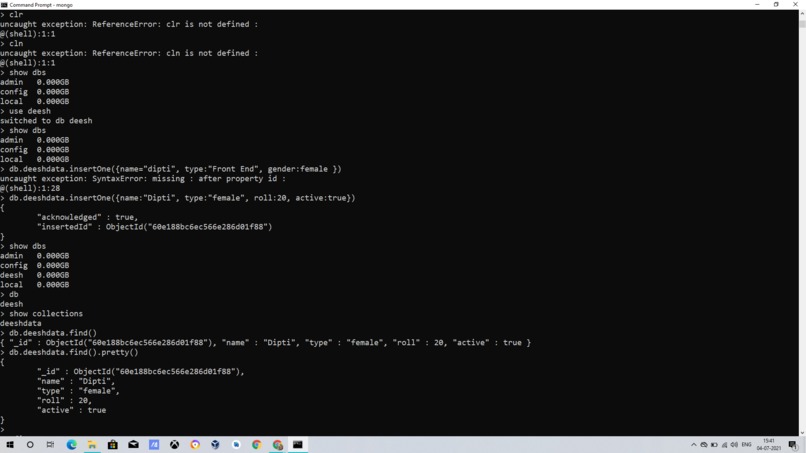Click 'SyntaxError: missing : after property id' line
The height and width of the screenshot is (453, 806).
click(x=143, y=178)
